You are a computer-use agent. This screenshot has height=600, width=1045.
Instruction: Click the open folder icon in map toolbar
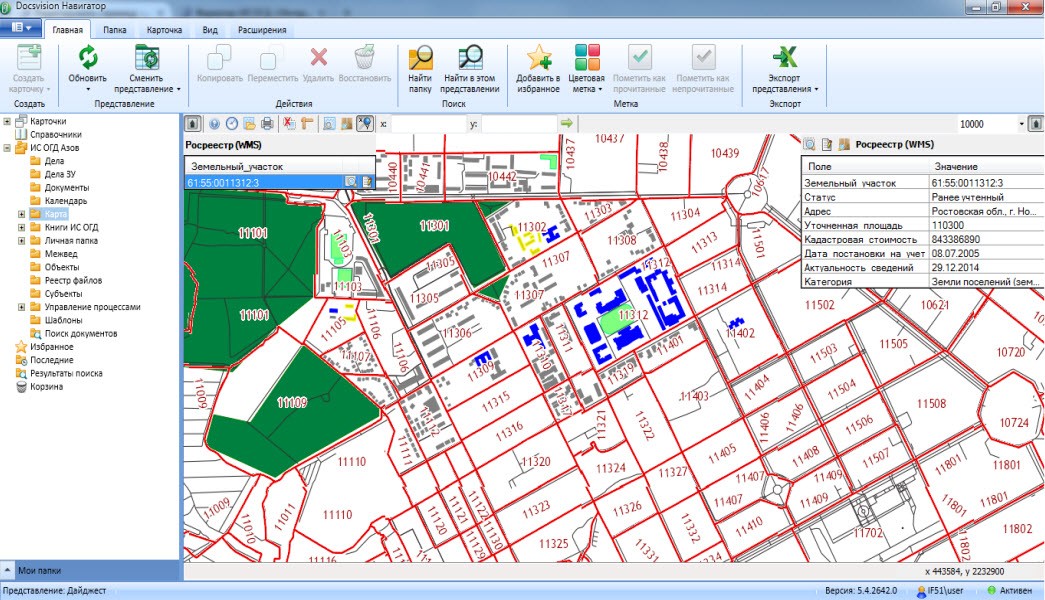(249, 123)
